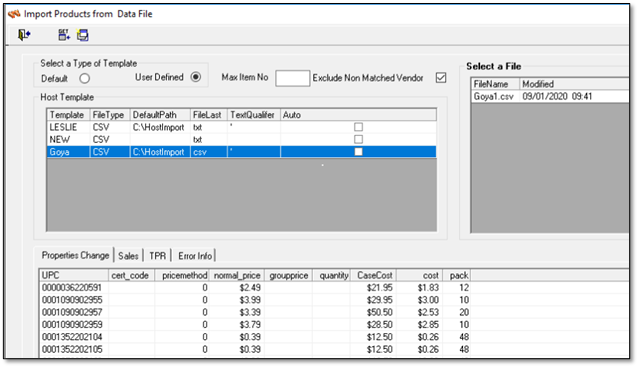Click the FileType column header
Image resolution: width=639 pixels, height=368 pixels.
[x=110, y=115]
